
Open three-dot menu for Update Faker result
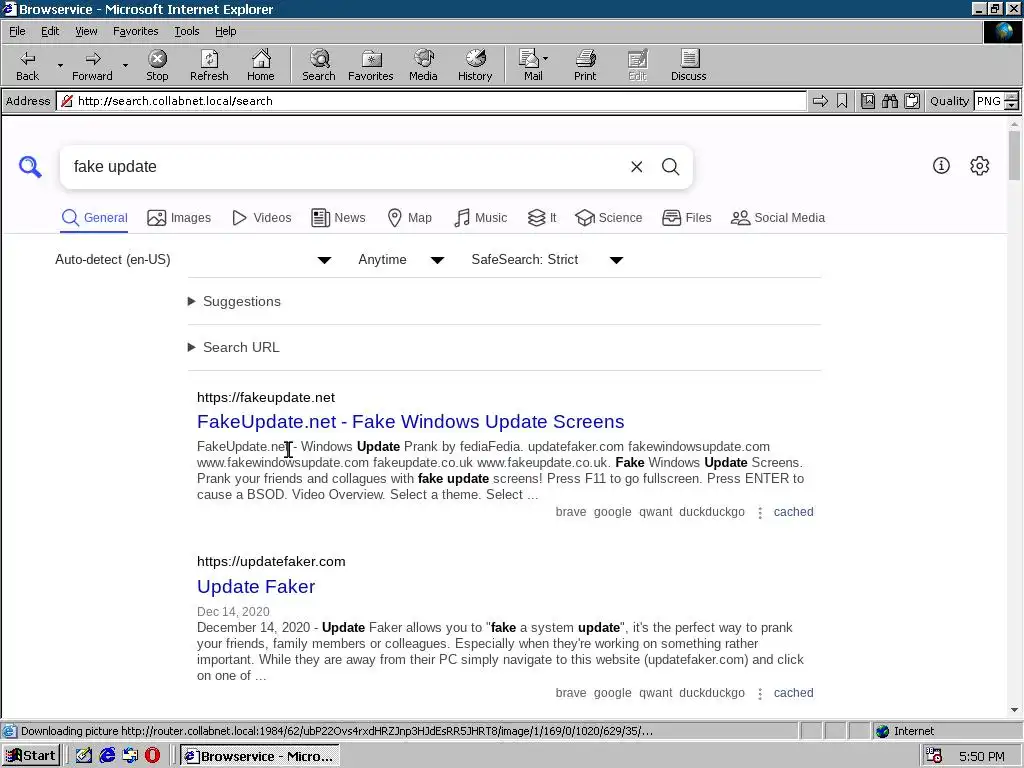click(760, 694)
